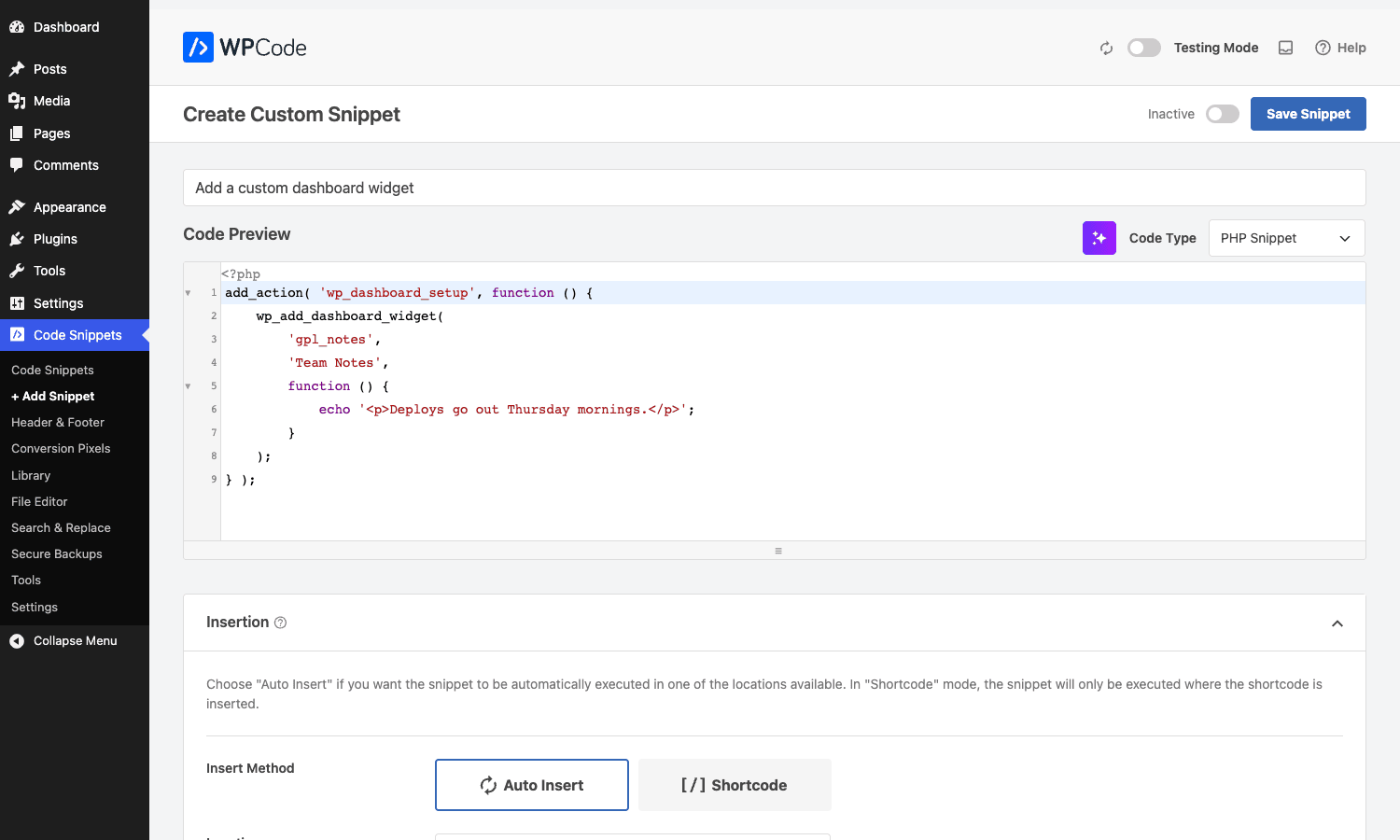Fold code at line 5 arrow
Image resolution: width=1400 pixels, height=840 pixels.
[x=188, y=386]
